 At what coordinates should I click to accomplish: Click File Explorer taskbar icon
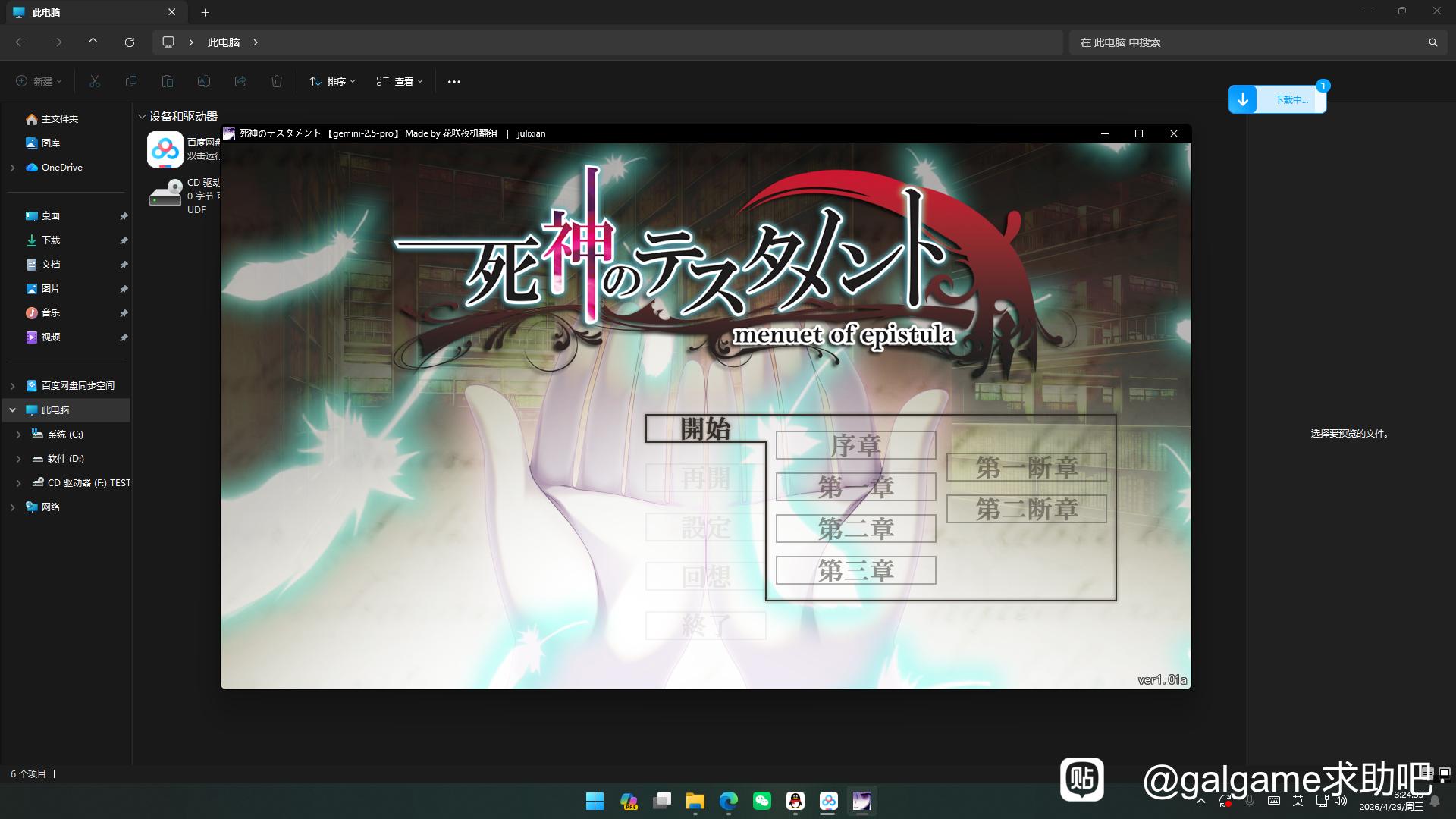coord(695,801)
